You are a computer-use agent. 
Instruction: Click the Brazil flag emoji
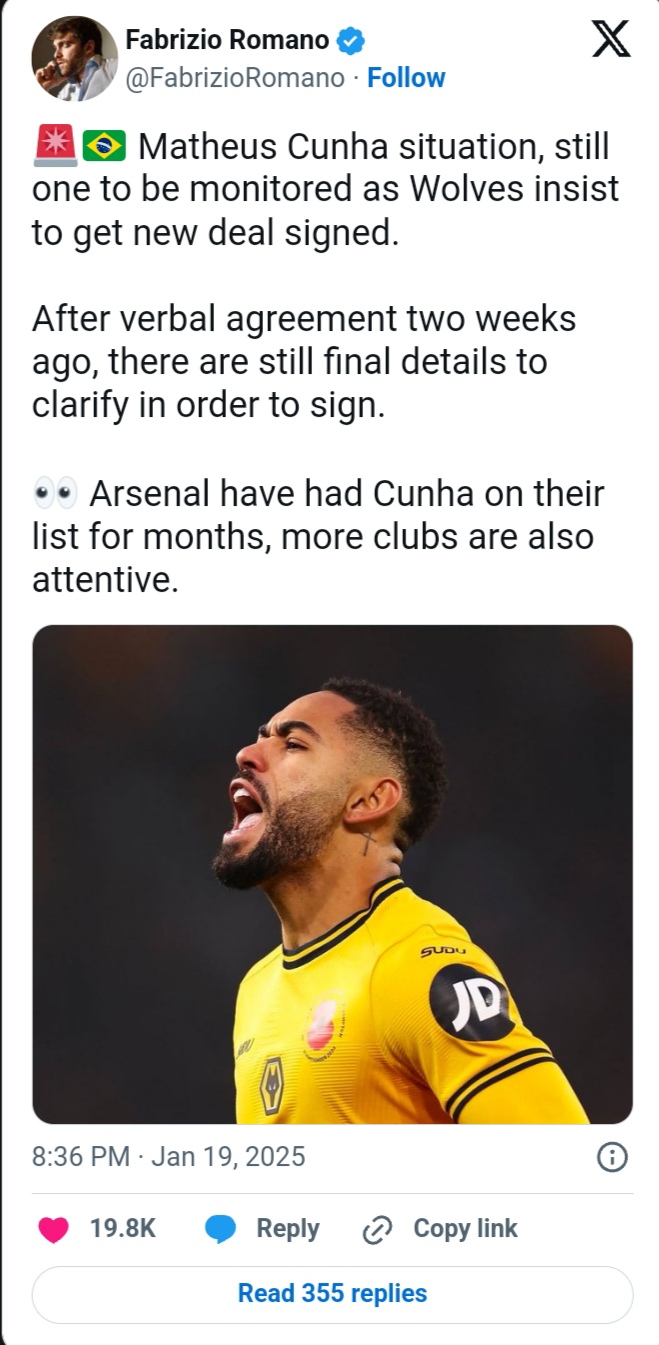coord(105,147)
